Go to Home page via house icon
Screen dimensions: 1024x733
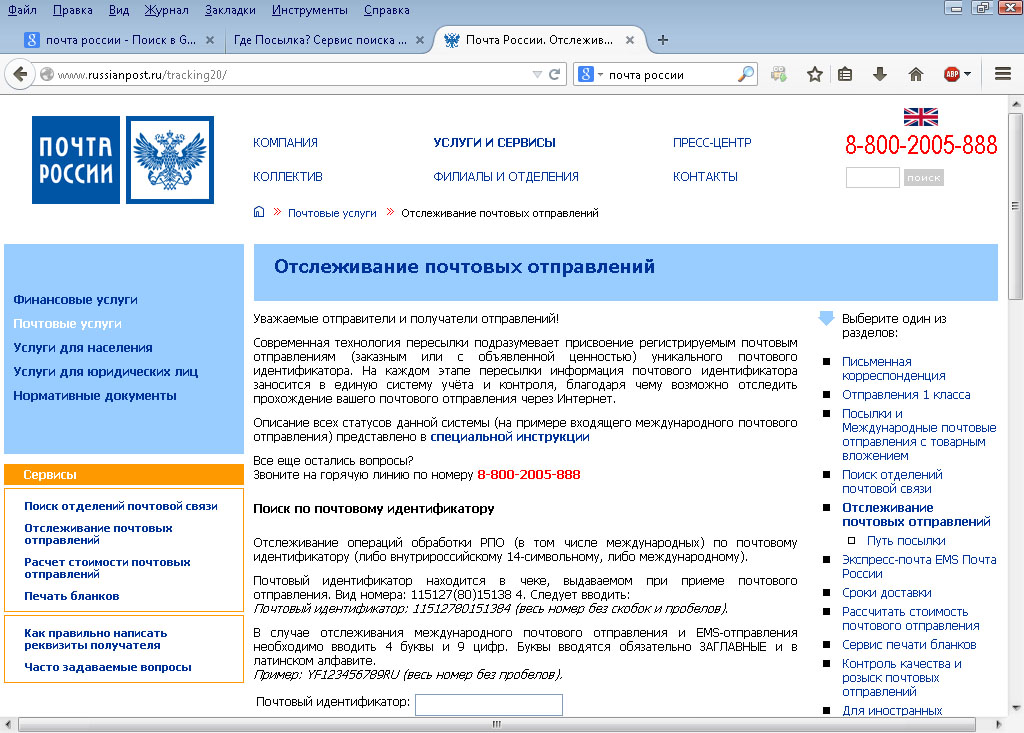click(916, 74)
